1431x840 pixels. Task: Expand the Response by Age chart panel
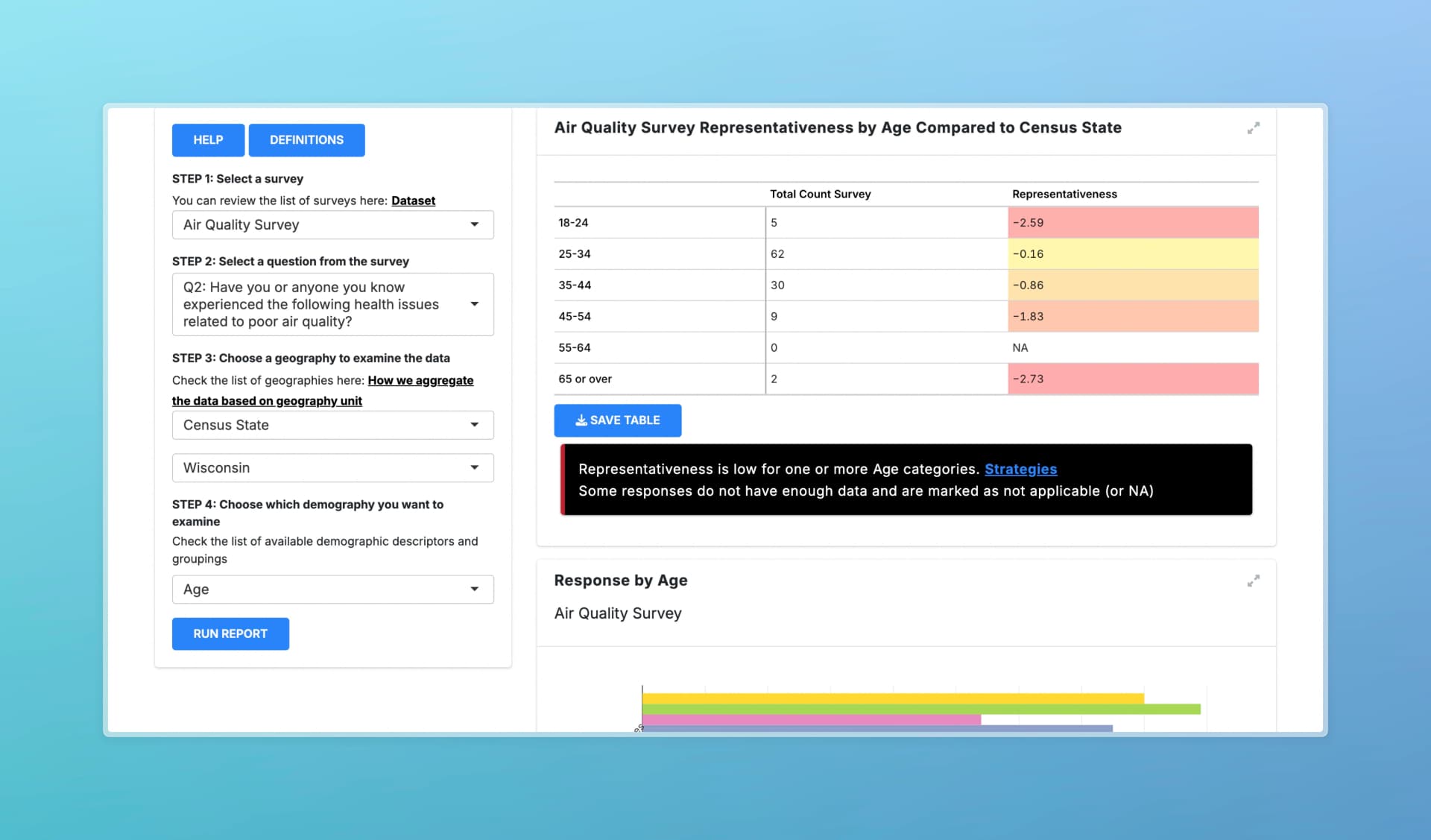click(x=1254, y=581)
